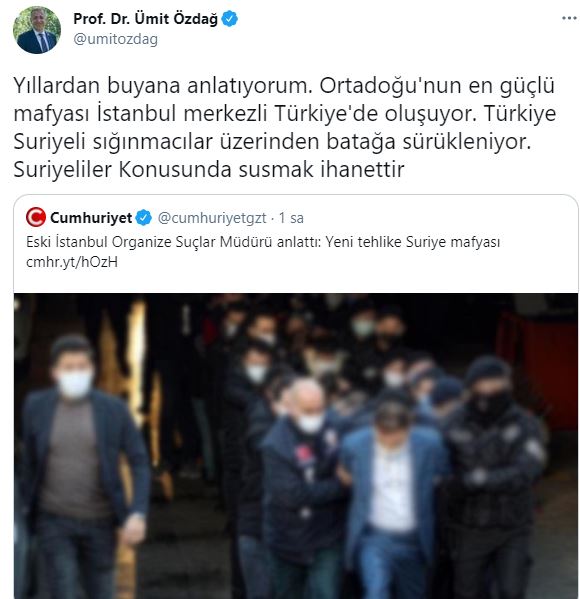Click the man in the blue blazer in the photo
The image size is (580, 599).
point(394,497)
